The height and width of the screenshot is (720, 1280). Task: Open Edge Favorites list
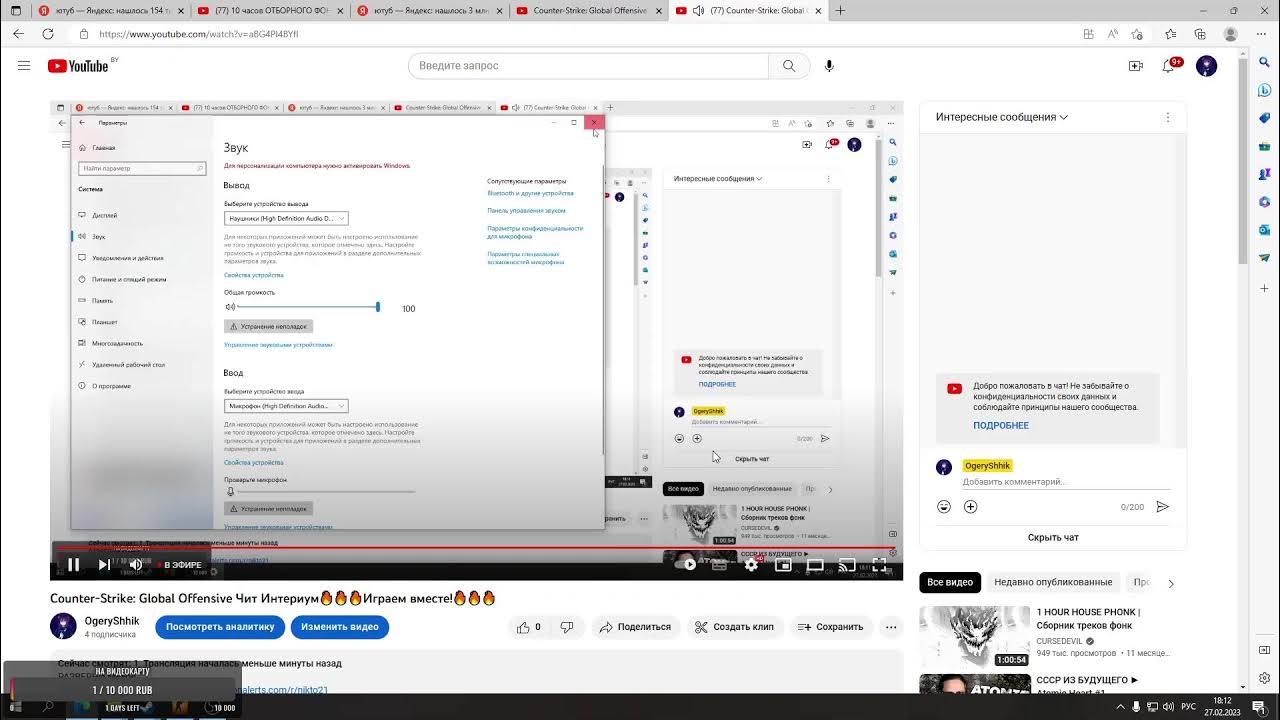[1171, 34]
